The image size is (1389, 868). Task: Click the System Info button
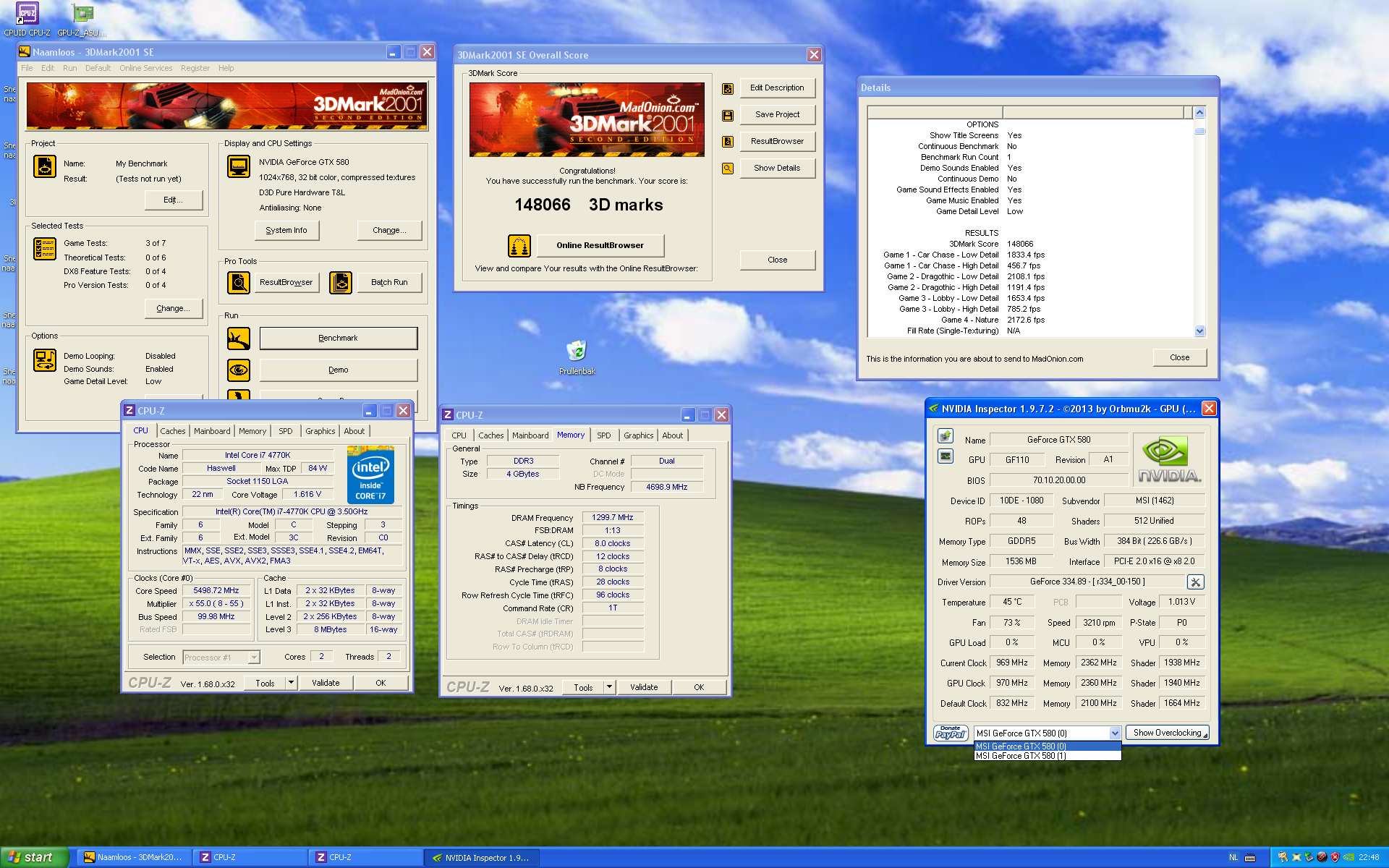pyautogui.click(x=286, y=230)
